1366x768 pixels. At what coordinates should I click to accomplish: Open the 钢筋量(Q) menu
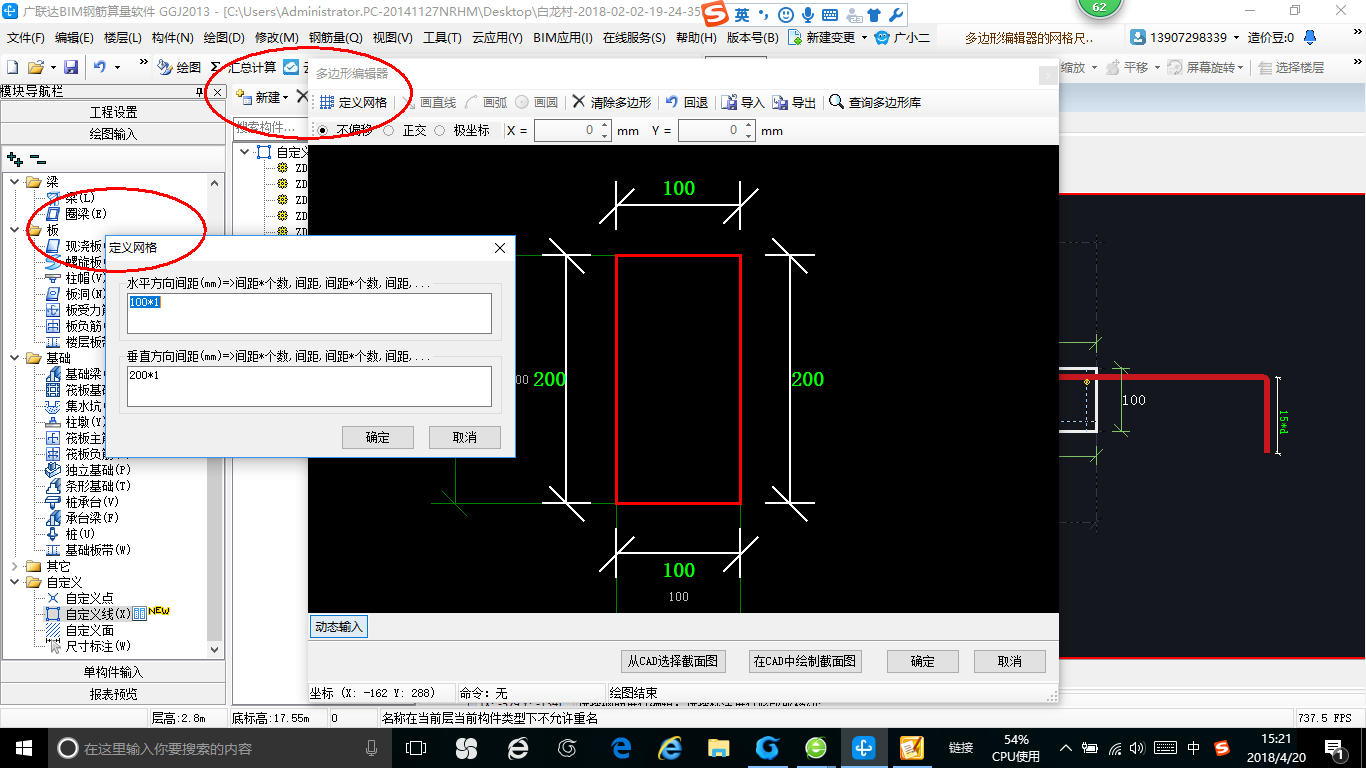[336, 38]
